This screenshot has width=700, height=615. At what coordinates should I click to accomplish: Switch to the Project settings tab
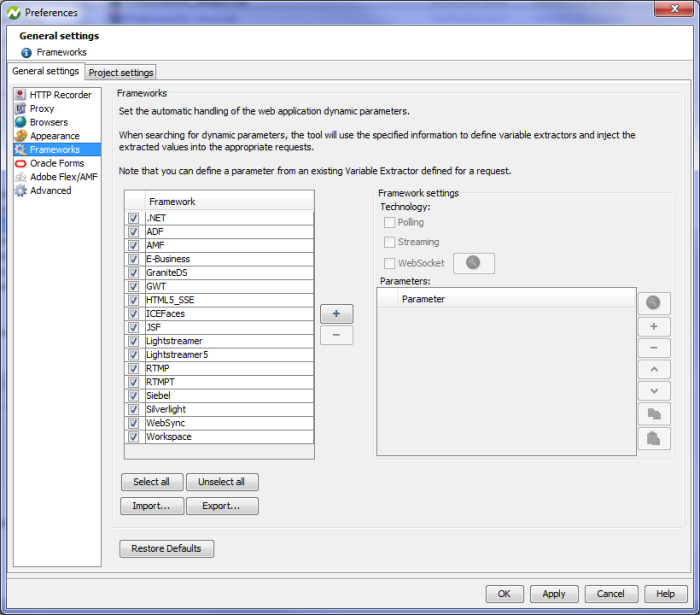[121, 73]
